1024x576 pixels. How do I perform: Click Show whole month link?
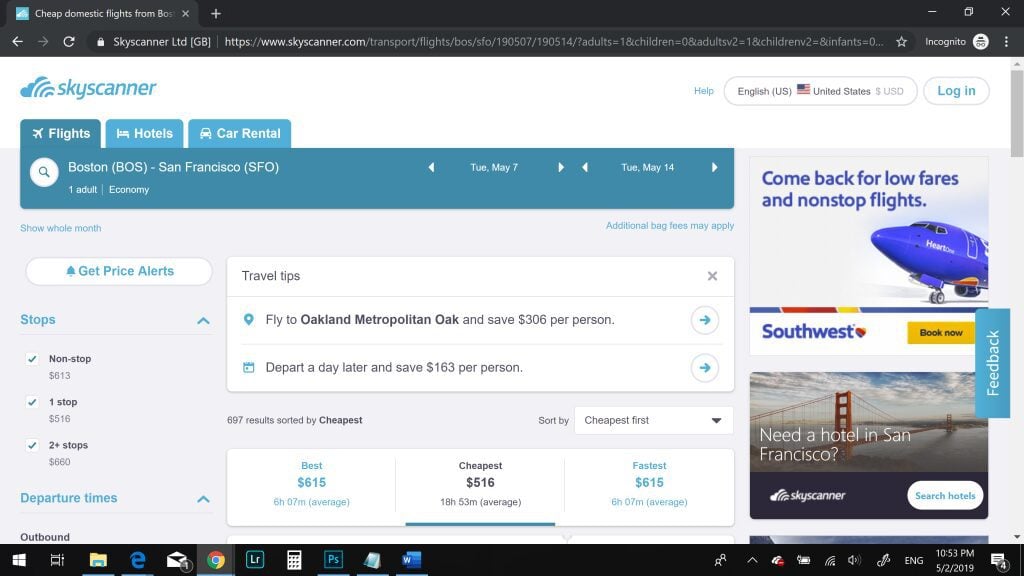(61, 228)
